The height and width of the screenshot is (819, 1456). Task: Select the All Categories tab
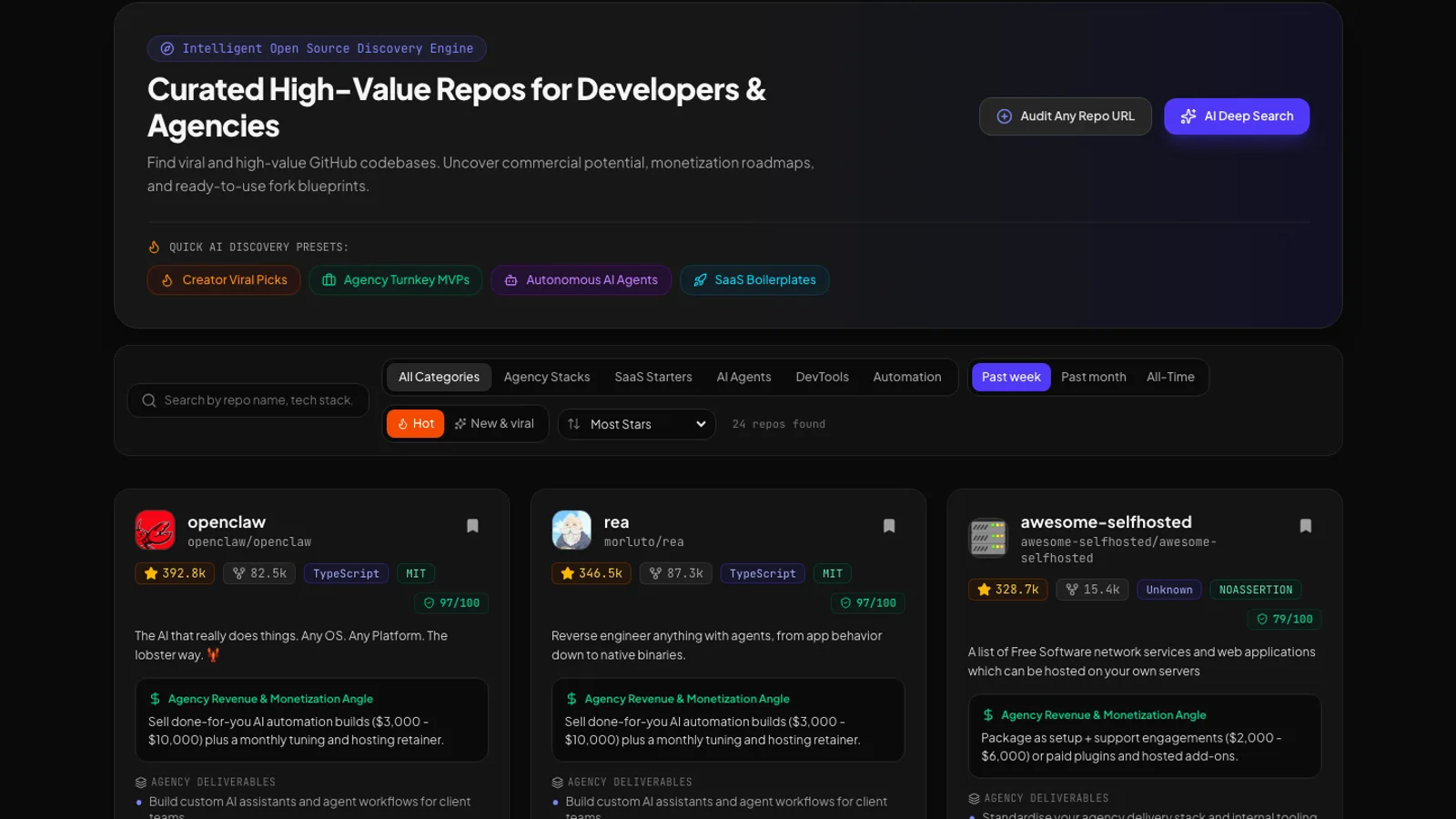coord(439,377)
